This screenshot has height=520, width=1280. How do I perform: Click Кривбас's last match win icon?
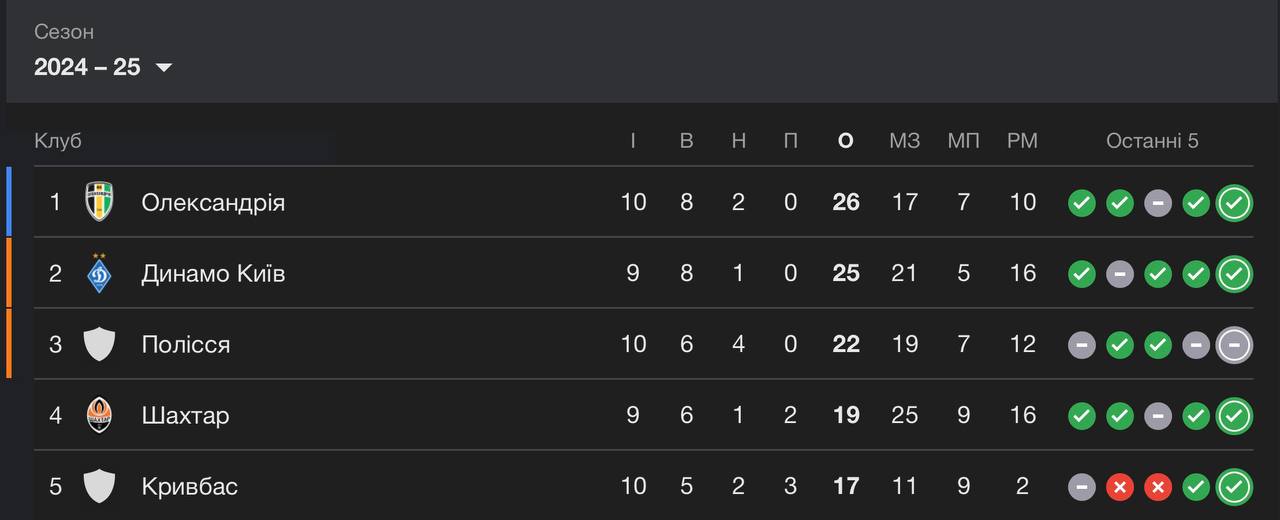[1234, 487]
